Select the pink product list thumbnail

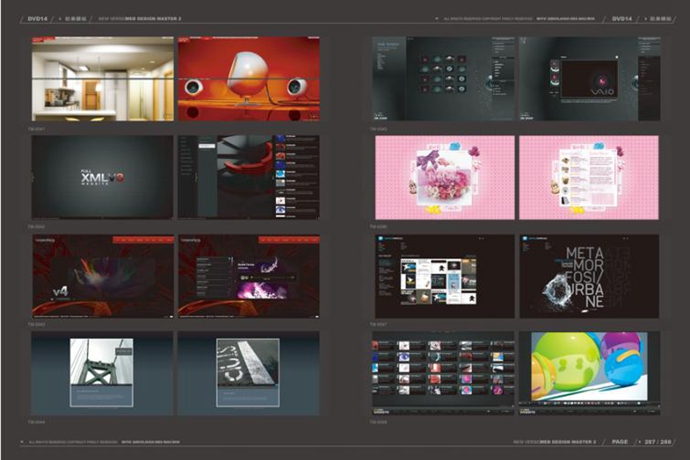coord(589,177)
